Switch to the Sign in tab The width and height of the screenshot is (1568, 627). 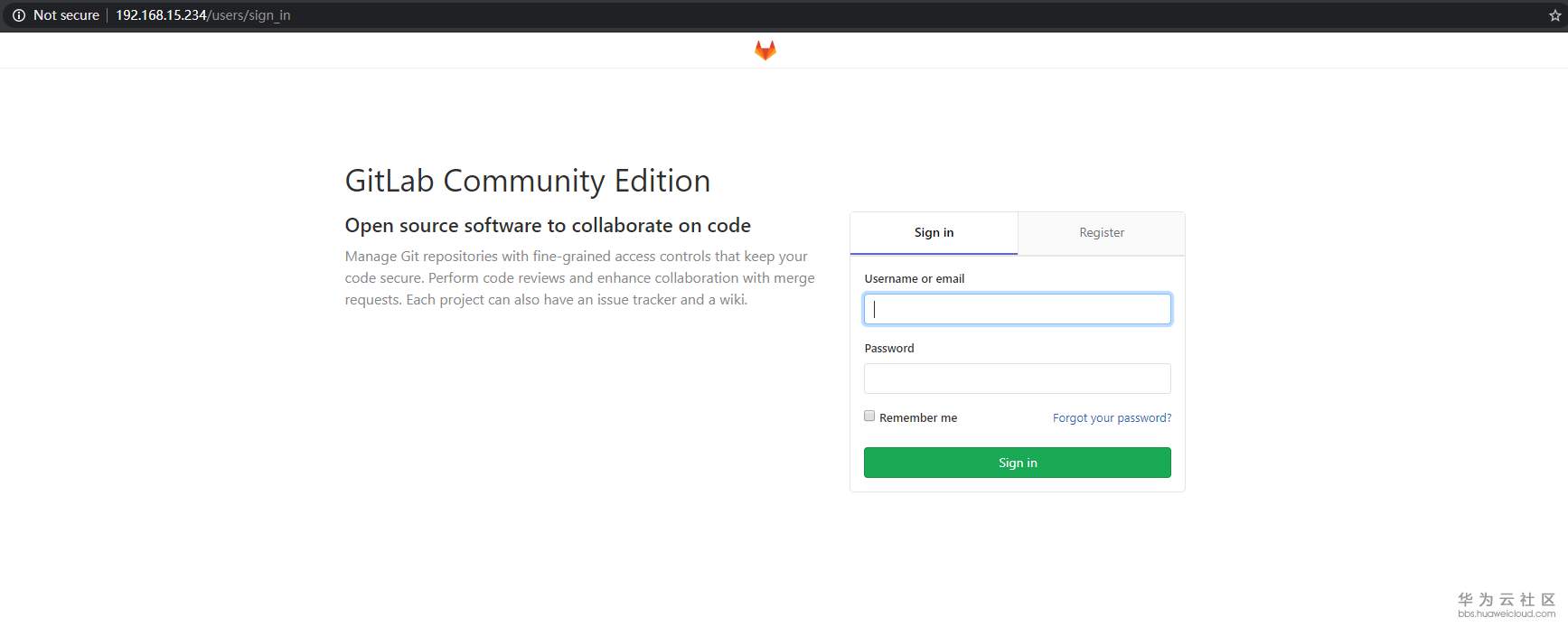[x=934, y=233]
